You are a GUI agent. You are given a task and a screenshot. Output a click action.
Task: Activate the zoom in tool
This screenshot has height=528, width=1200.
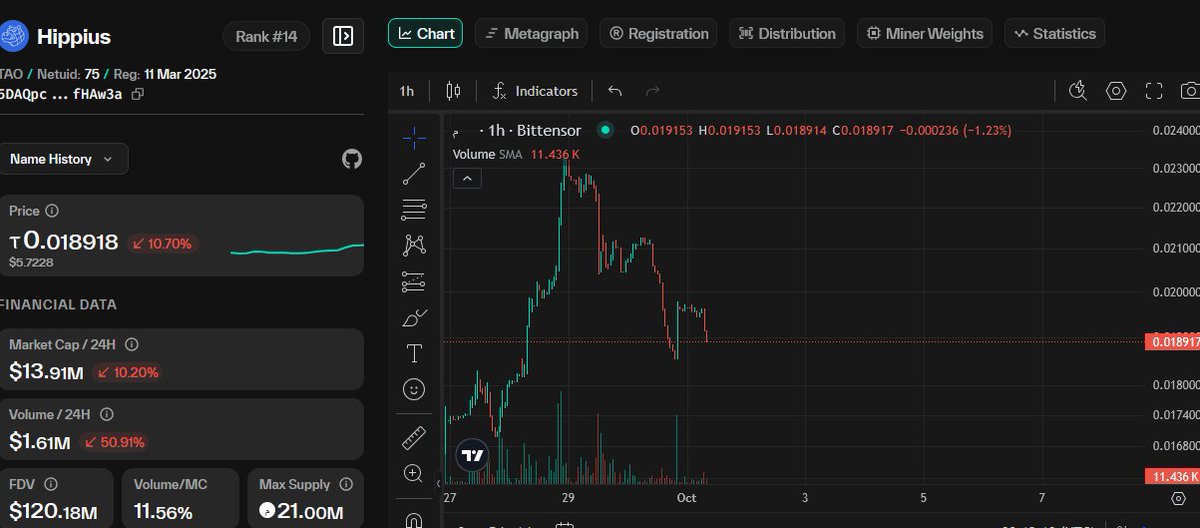[x=414, y=473]
